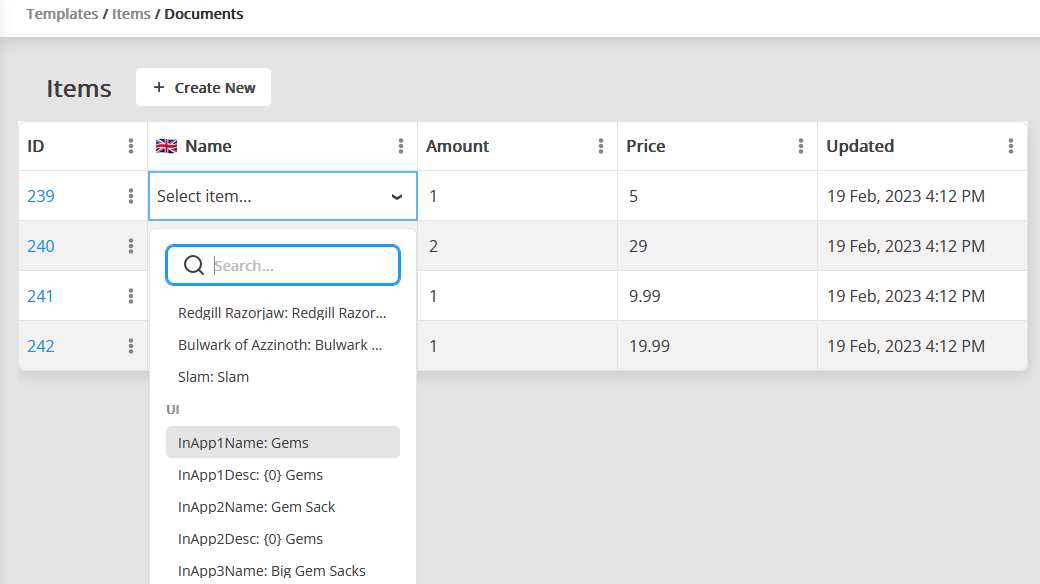Open Price column options menu
The width and height of the screenshot is (1040, 584).
(801, 146)
